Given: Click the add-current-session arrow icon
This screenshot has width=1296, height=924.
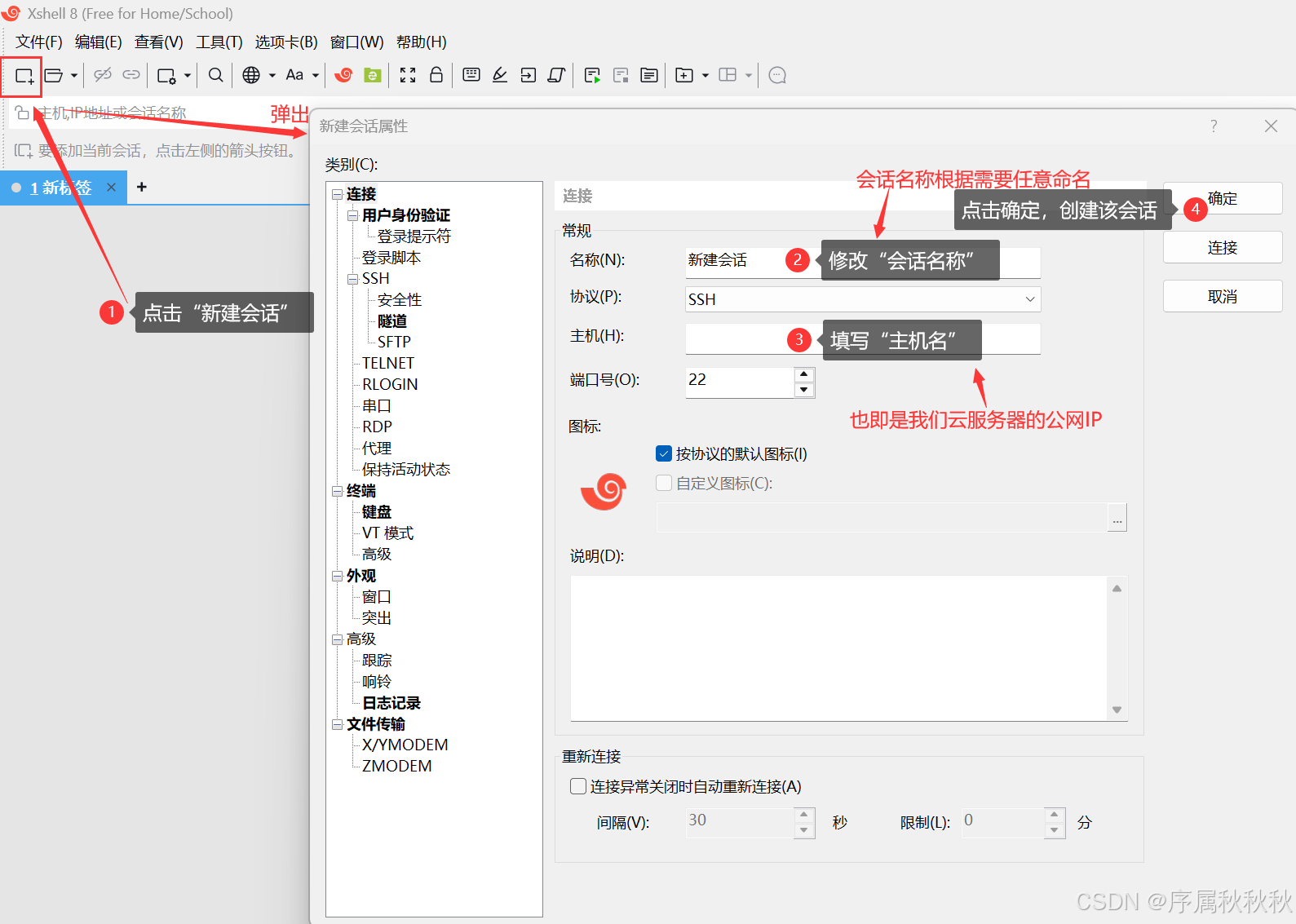Looking at the screenshot, I should (23, 151).
